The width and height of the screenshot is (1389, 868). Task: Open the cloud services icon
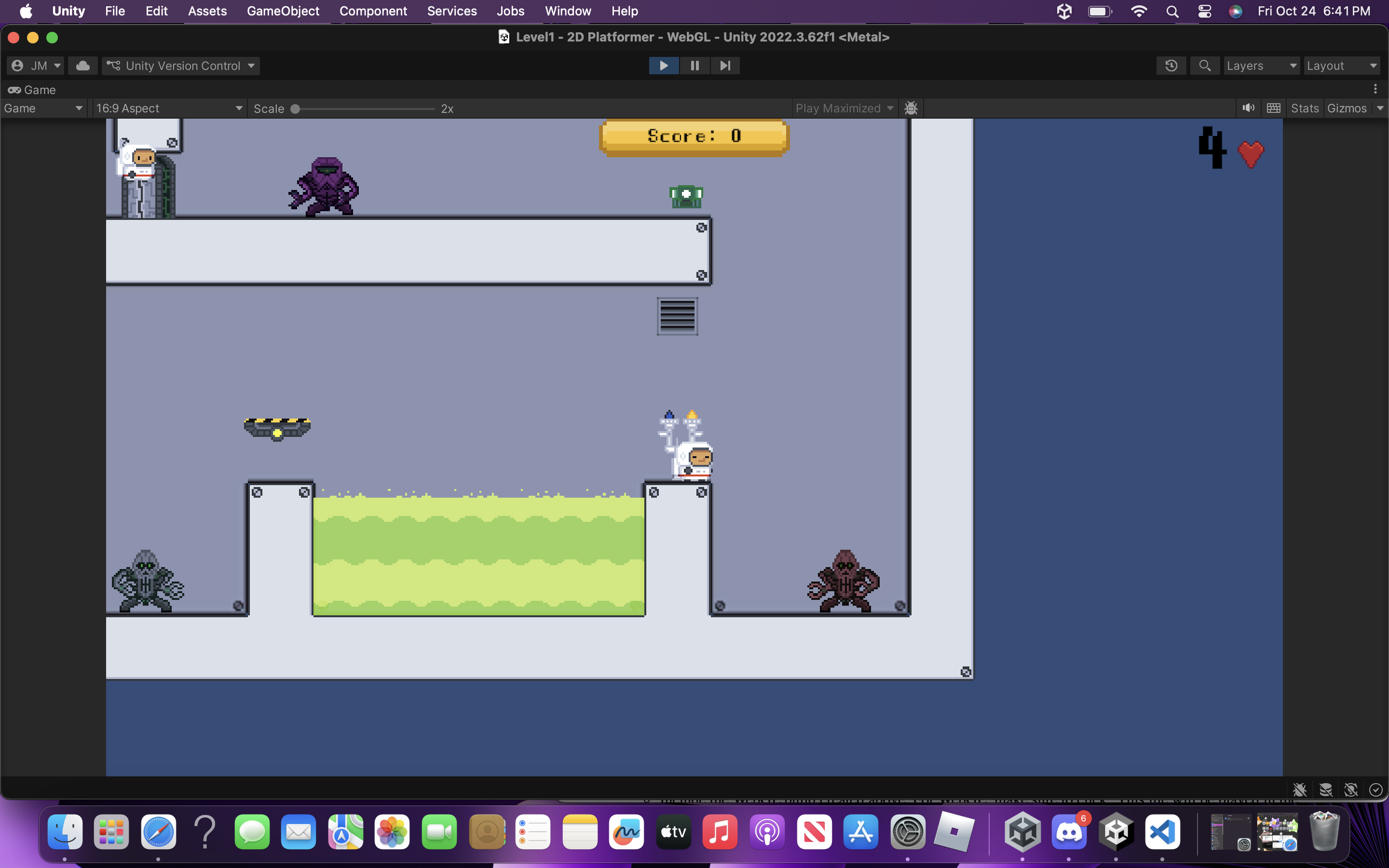pyautogui.click(x=82, y=66)
